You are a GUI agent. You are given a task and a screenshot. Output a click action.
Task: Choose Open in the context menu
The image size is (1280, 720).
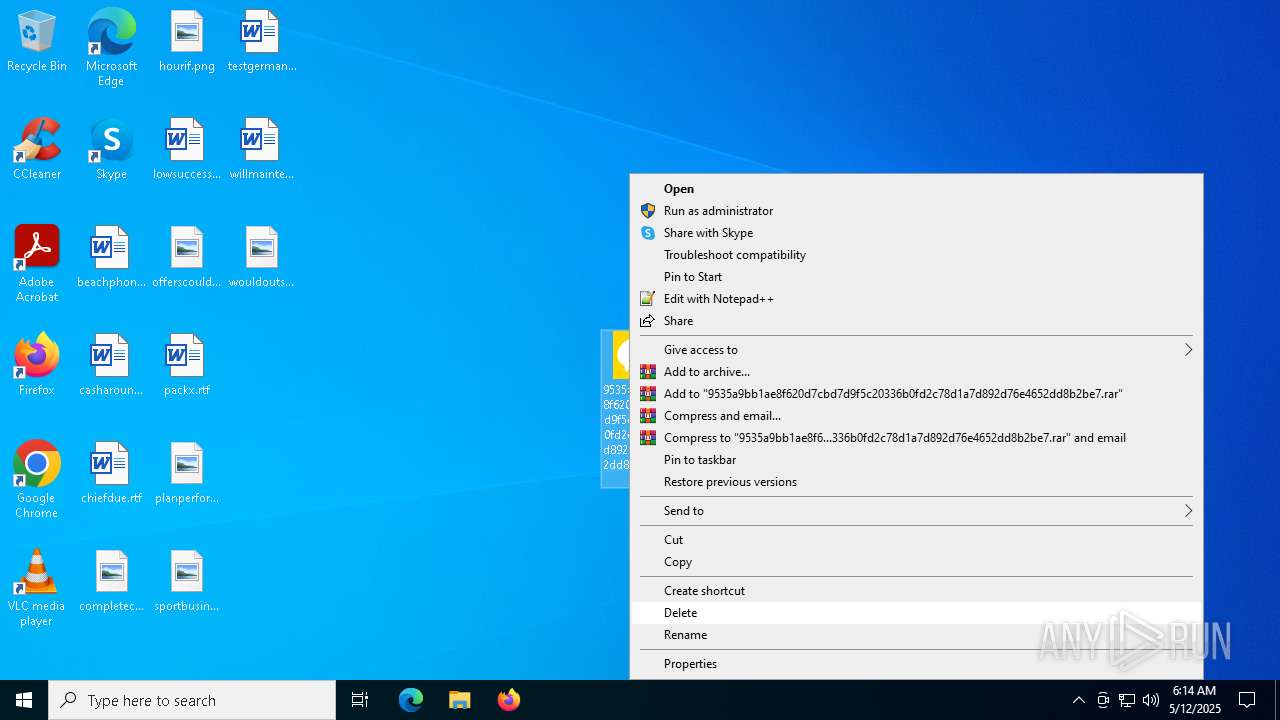point(916,189)
